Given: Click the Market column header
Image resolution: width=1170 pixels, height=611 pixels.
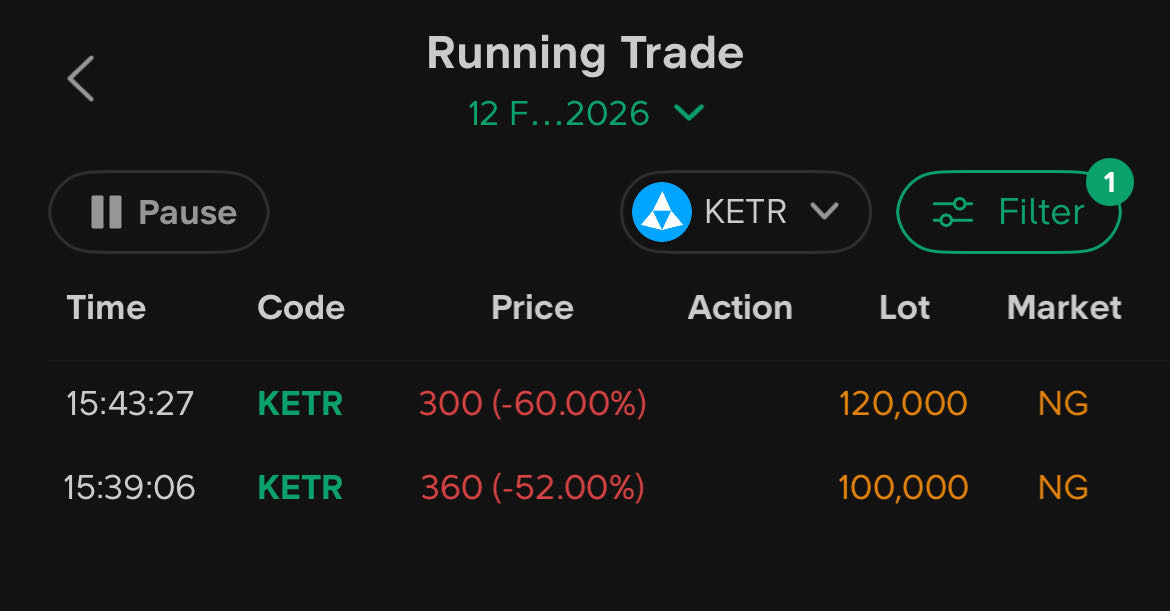Looking at the screenshot, I should click(1064, 307).
